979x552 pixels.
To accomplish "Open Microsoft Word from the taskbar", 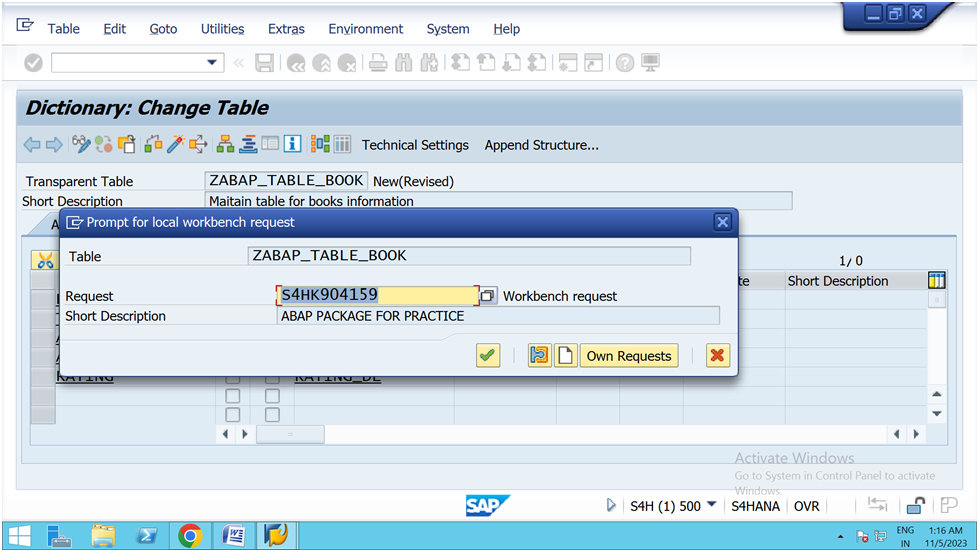I will (x=234, y=536).
